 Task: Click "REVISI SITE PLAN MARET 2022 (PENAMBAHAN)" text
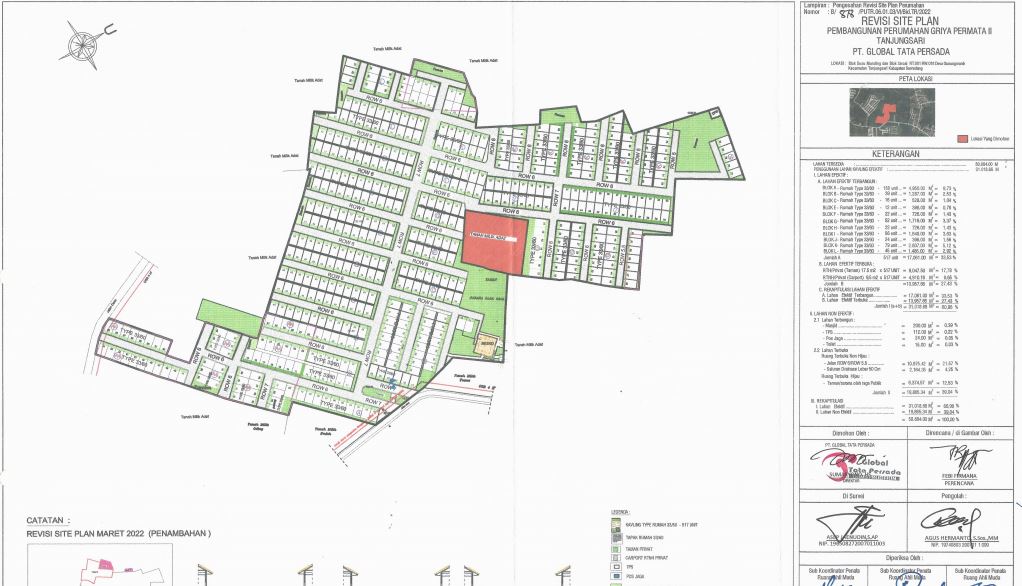tap(119, 533)
